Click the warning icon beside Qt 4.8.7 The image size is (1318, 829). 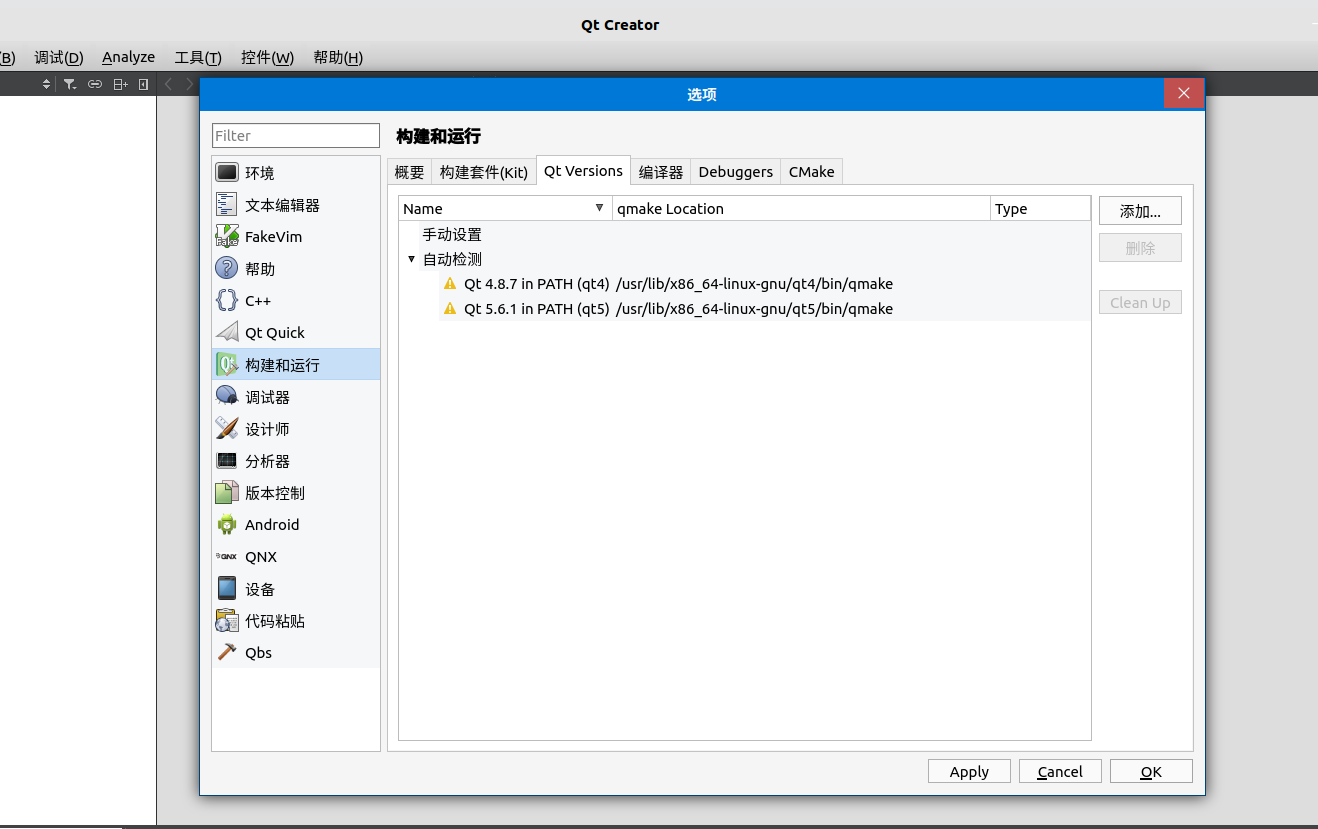(x=450, y=284)
